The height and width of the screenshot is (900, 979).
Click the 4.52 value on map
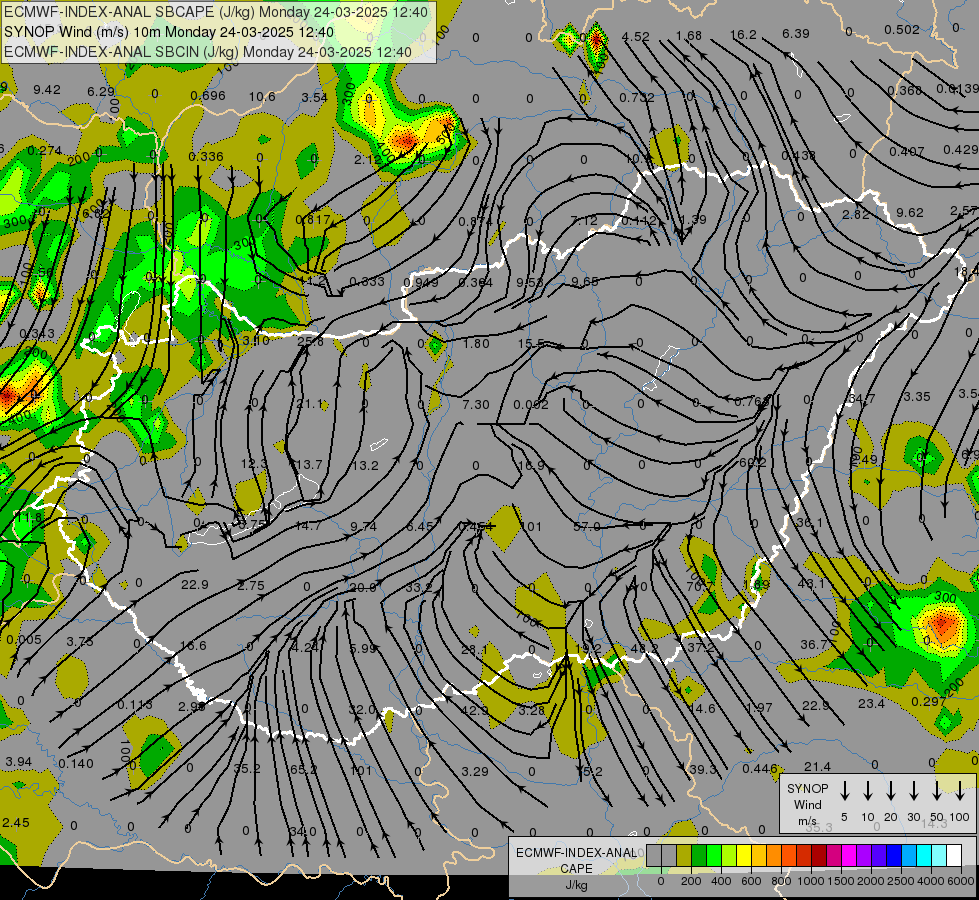click(636, 36)
